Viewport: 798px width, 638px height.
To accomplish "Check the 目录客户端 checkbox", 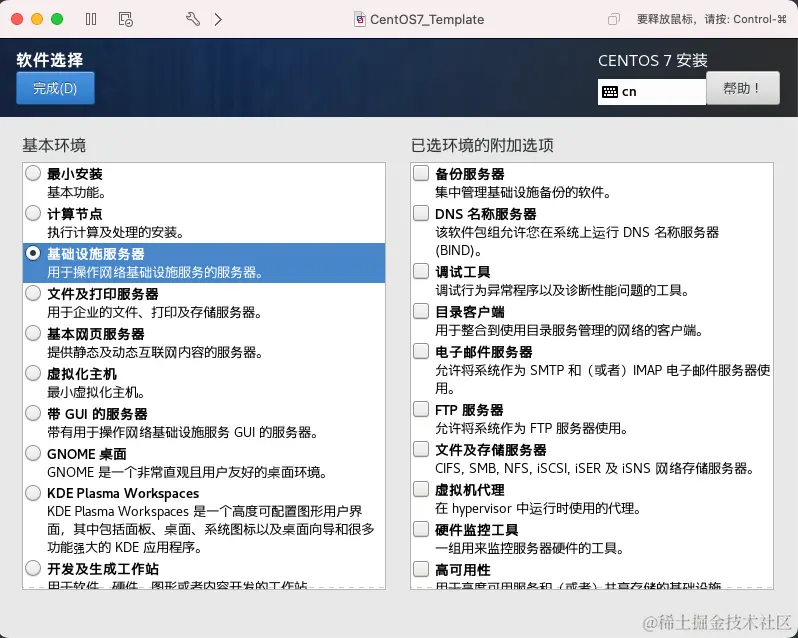I will (421, 311).
